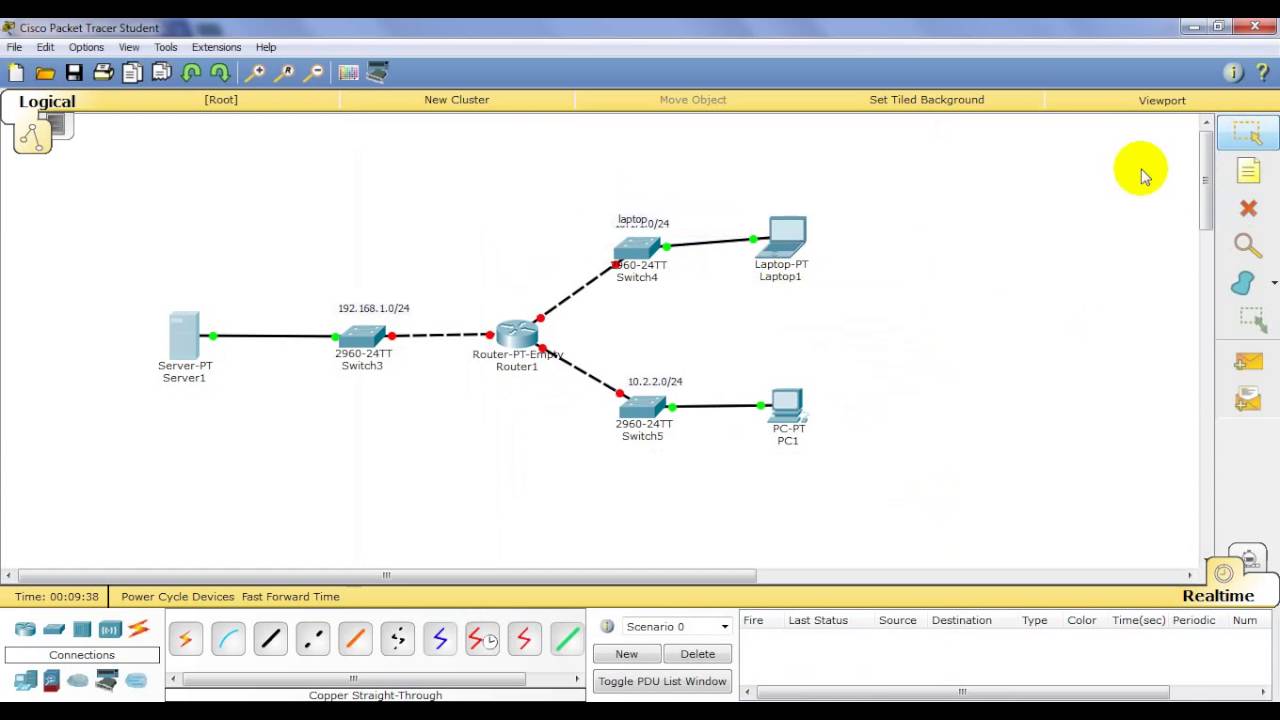This screenshot has width=1280, height=720.
Task: Choose the End Devices category
Action: coord(25,681)
